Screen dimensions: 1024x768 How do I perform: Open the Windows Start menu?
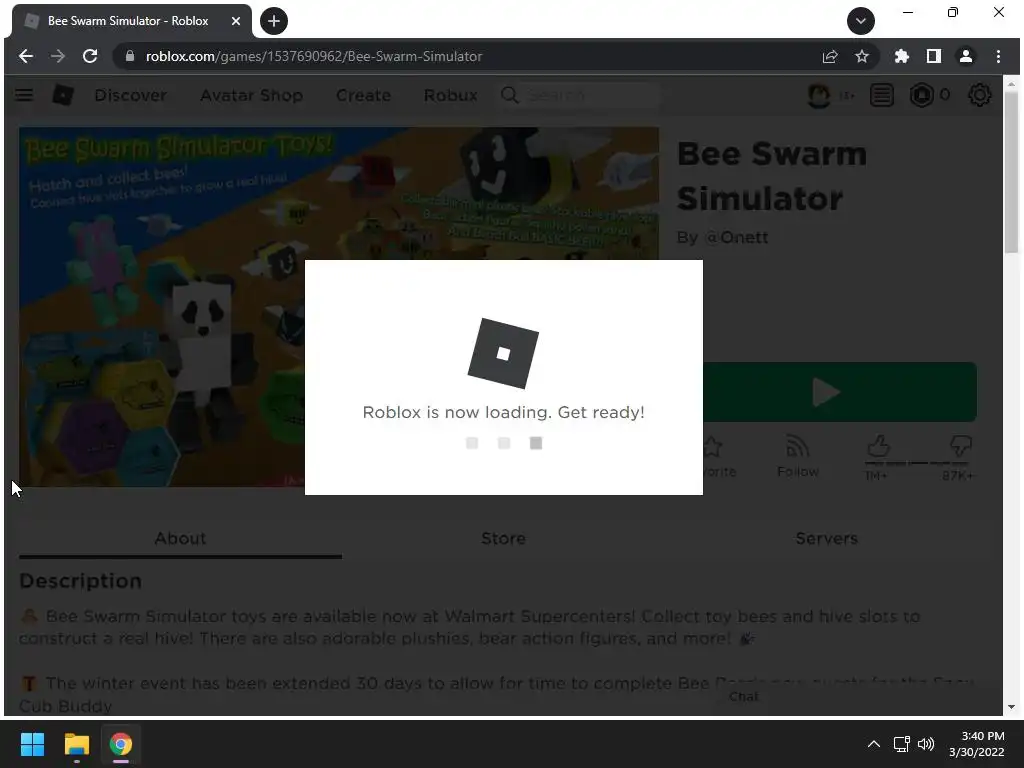tap(32, 744)
